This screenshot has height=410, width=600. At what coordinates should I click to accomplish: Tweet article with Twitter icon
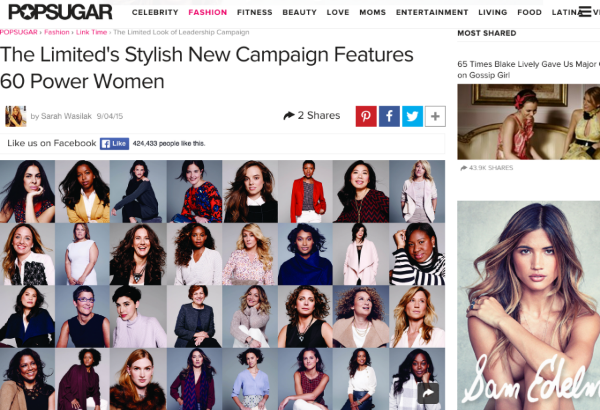click(412, 116)
